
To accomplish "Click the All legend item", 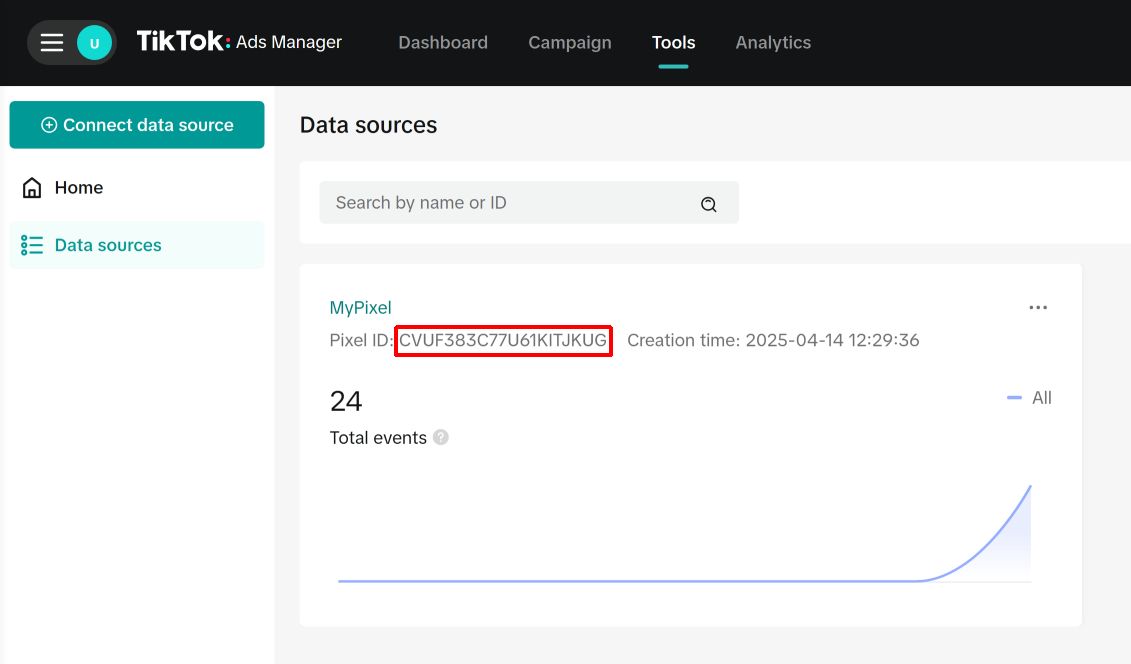I will click(1029, 398).
